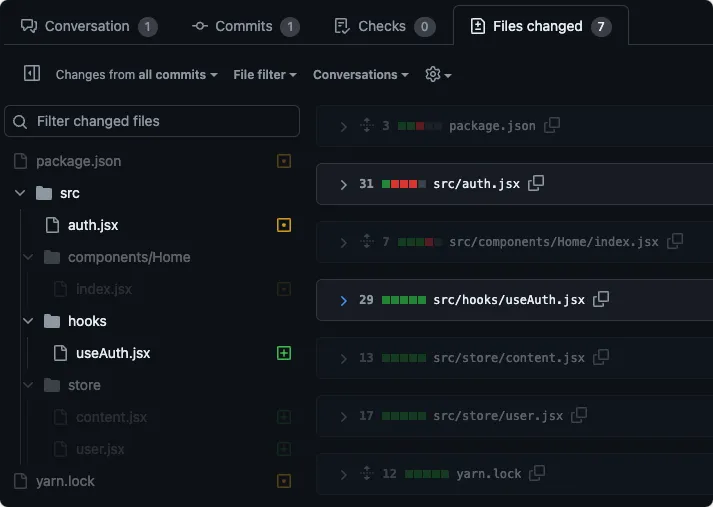Copy yarn.lock file path icon
Screen dimensions: 713x507
point(537,473)
